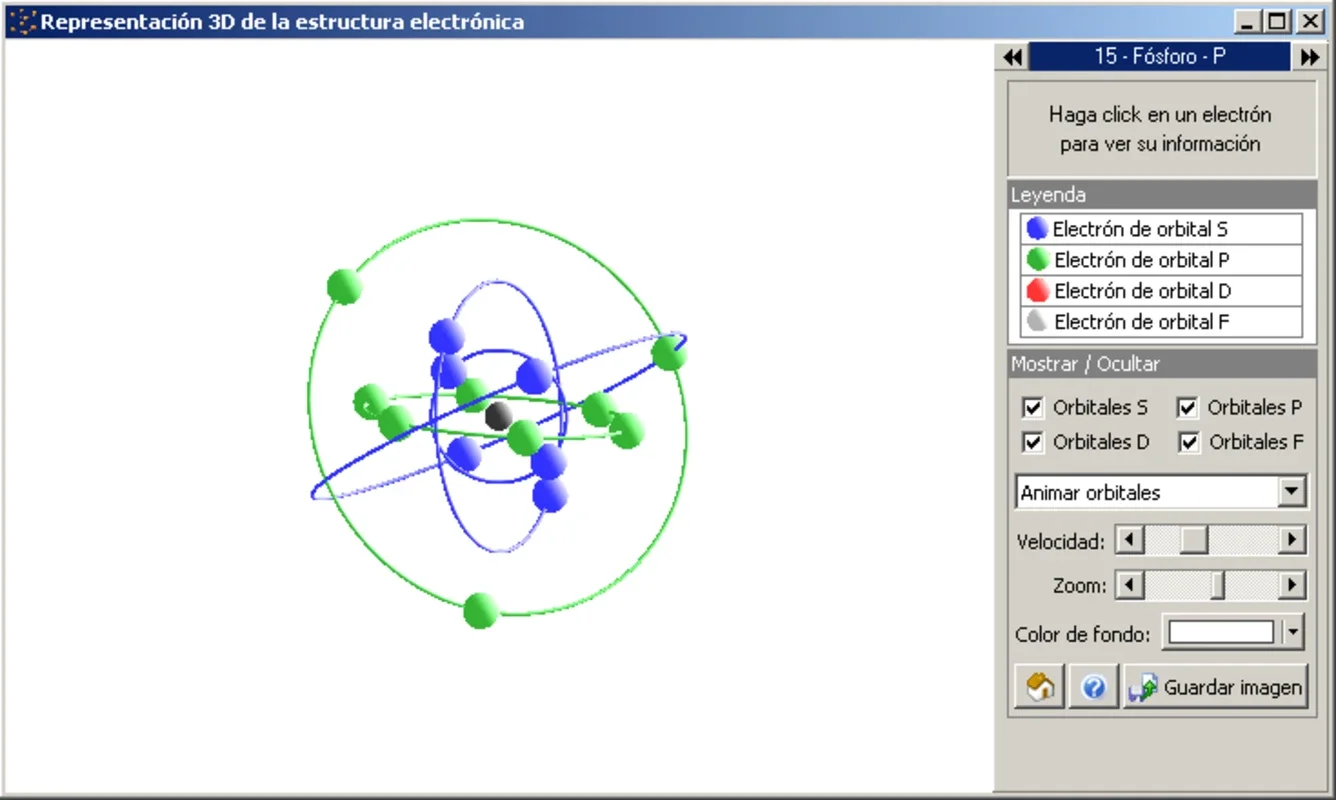This screenshot has height=800, width=1336.
Task: Go to the previous element with double-left arrows
Action: 1012,57
